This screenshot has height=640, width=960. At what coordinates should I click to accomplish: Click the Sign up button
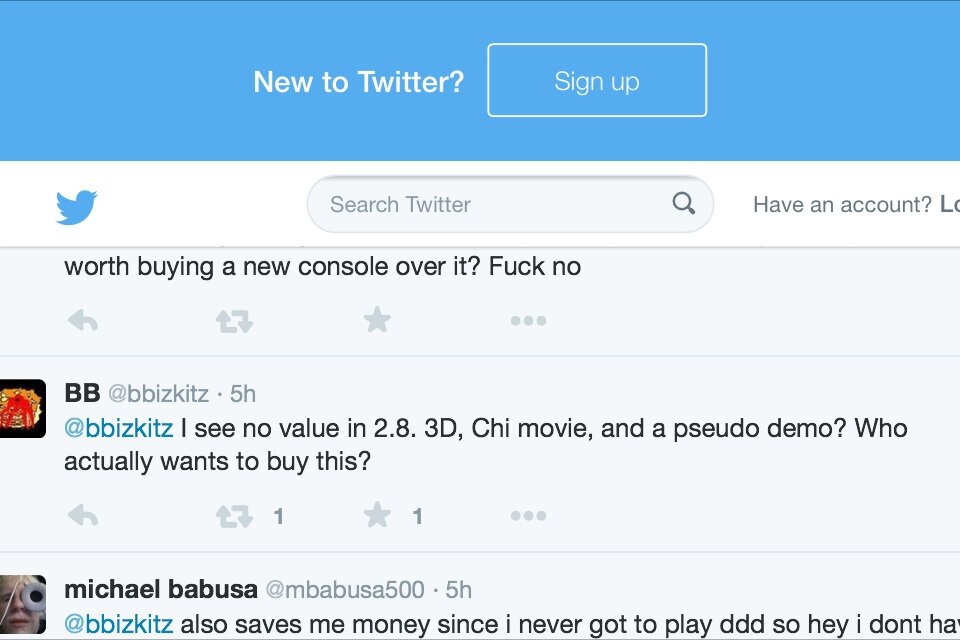click(597, 81)
